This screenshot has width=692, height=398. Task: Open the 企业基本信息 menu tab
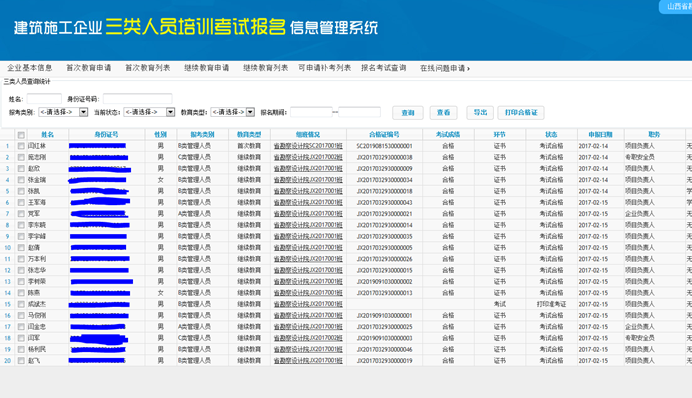point(30,68)
